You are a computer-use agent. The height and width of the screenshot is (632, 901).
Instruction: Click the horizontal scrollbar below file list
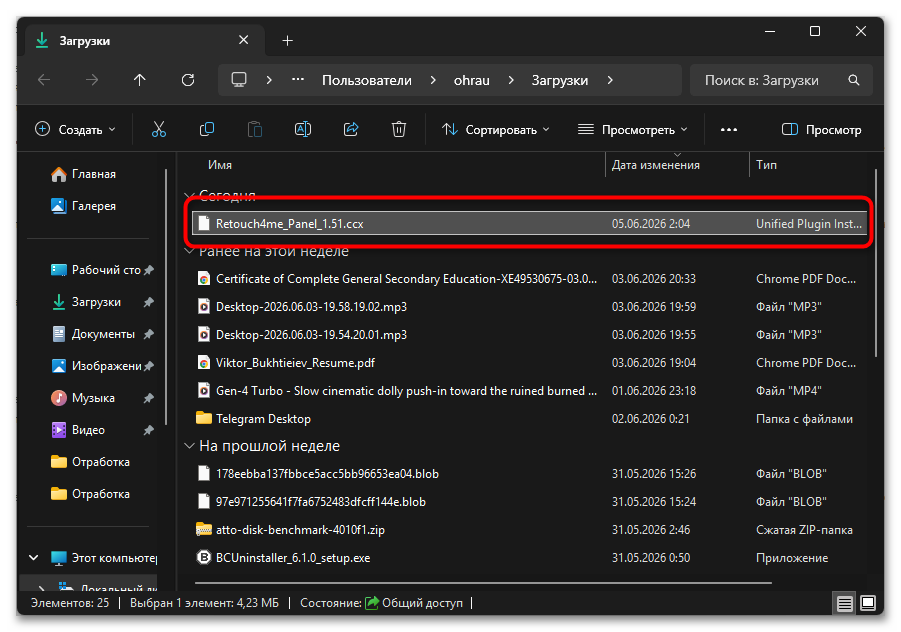click(x=483, y=583)
